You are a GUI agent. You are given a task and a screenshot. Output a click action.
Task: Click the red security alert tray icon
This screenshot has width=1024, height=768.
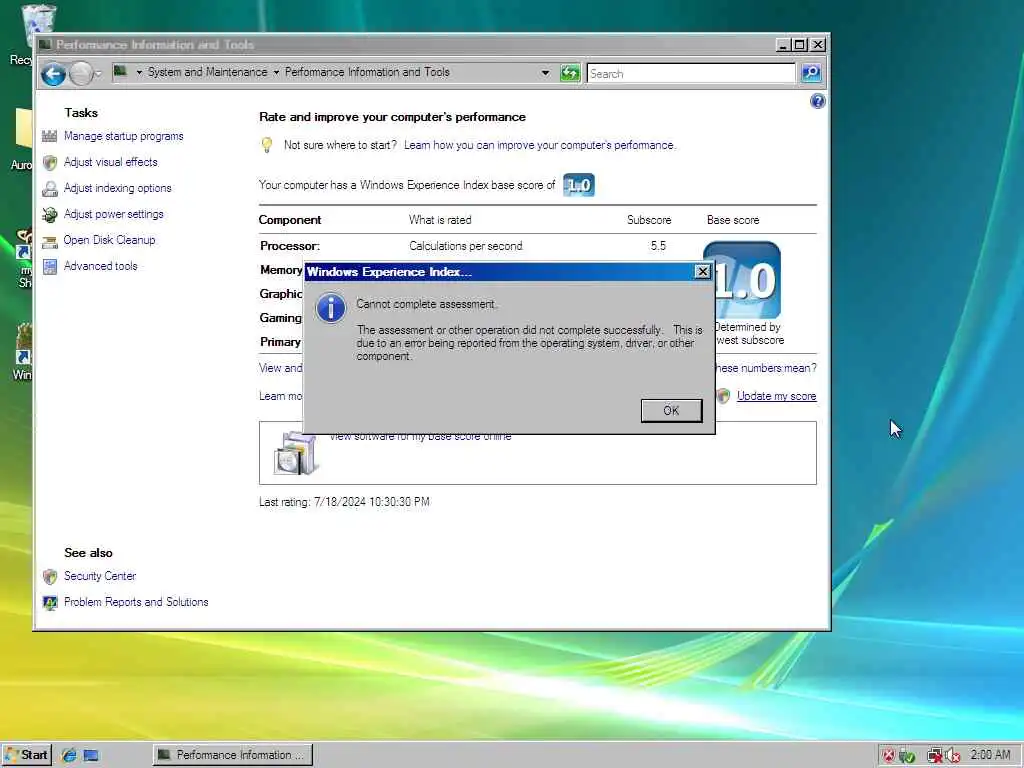pyautogui.click(x=889, y=756)
